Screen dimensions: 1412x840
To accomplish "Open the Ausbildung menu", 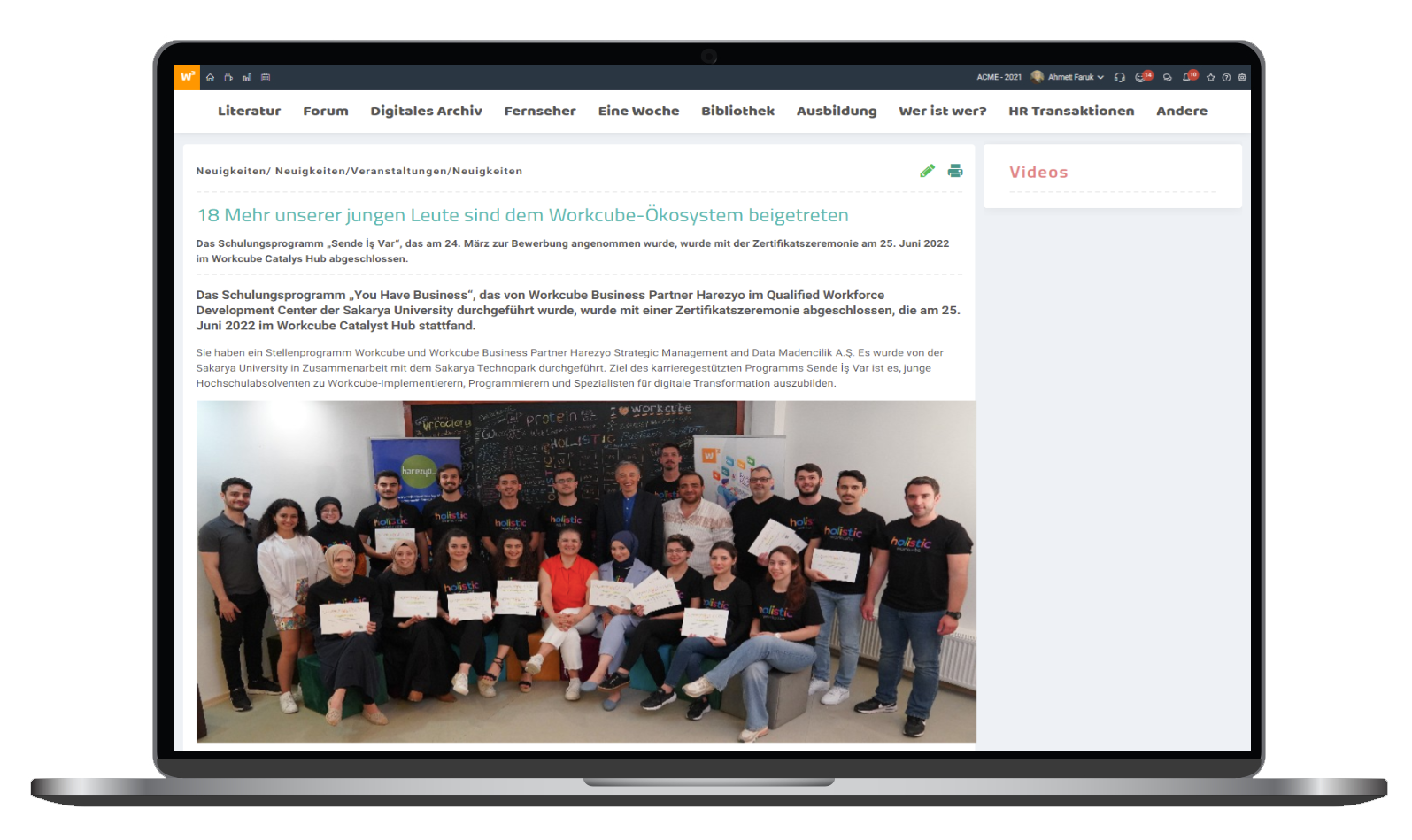I will click(x=837, y=111).
